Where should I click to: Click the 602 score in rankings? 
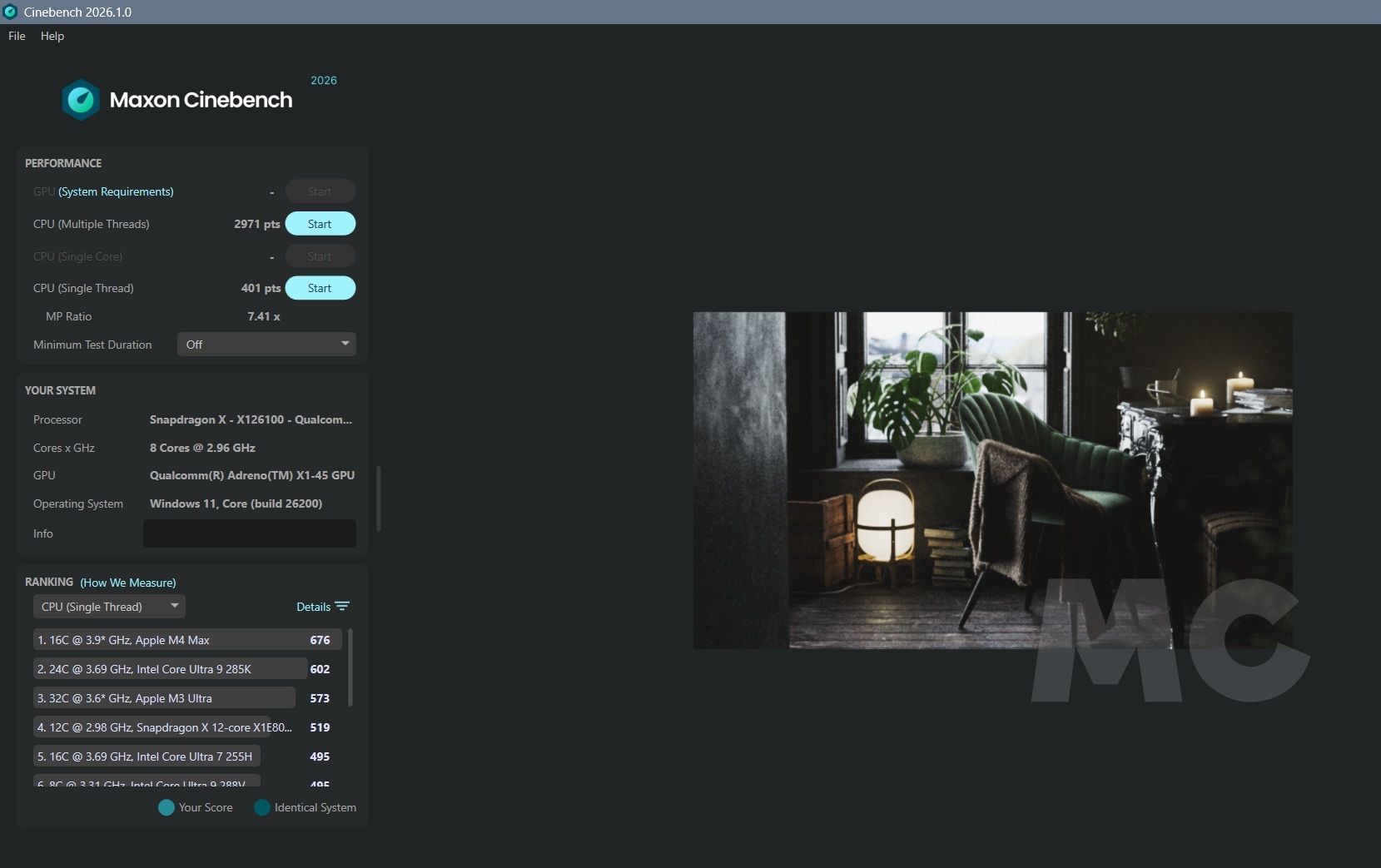[x=320, y=669]
